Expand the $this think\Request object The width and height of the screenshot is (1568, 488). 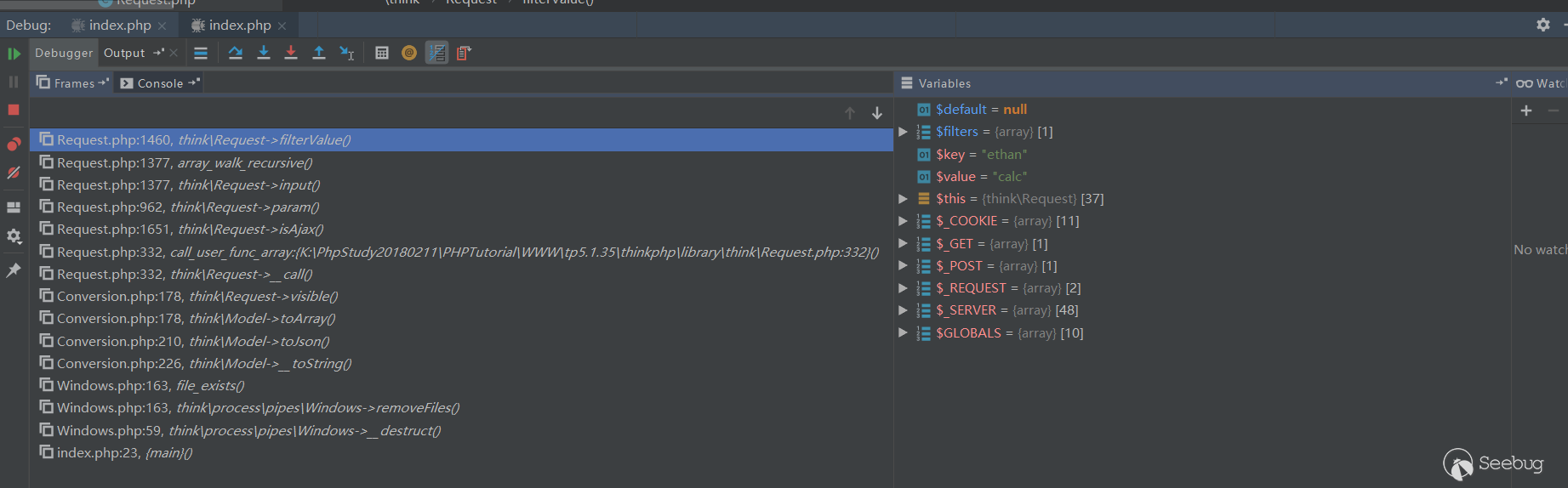pyautogui.click(x=903, y=199)
